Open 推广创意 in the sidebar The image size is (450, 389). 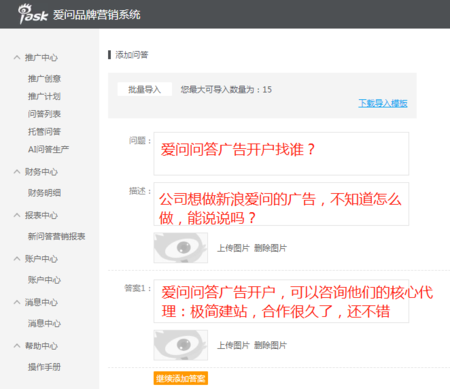tap(44, 79)
